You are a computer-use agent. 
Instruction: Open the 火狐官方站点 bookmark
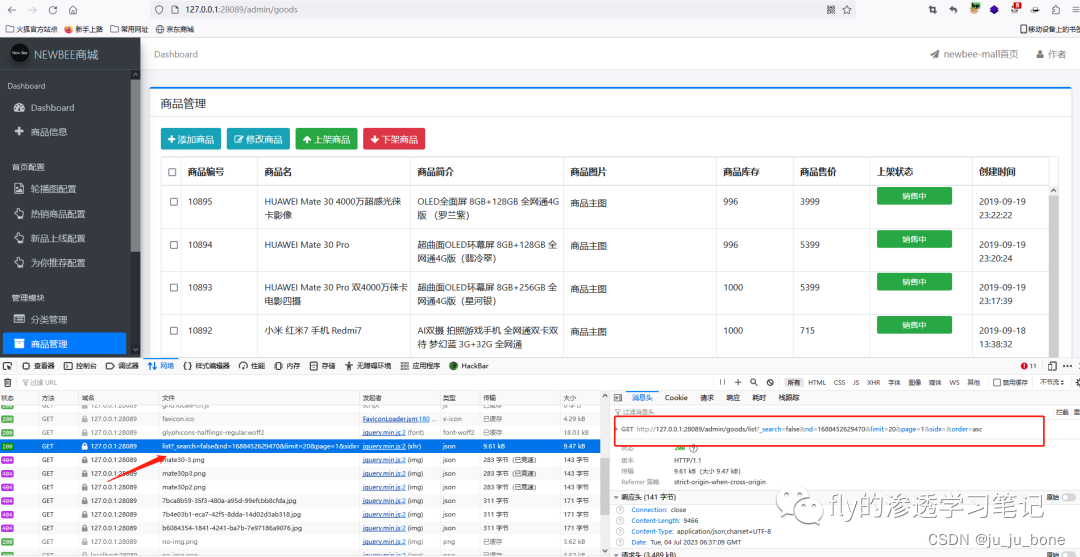pos(32,29)
